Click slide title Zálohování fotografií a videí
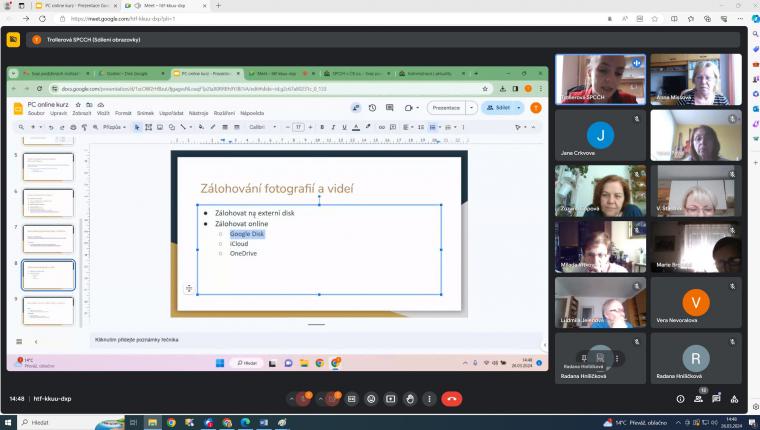 point(277,189)
